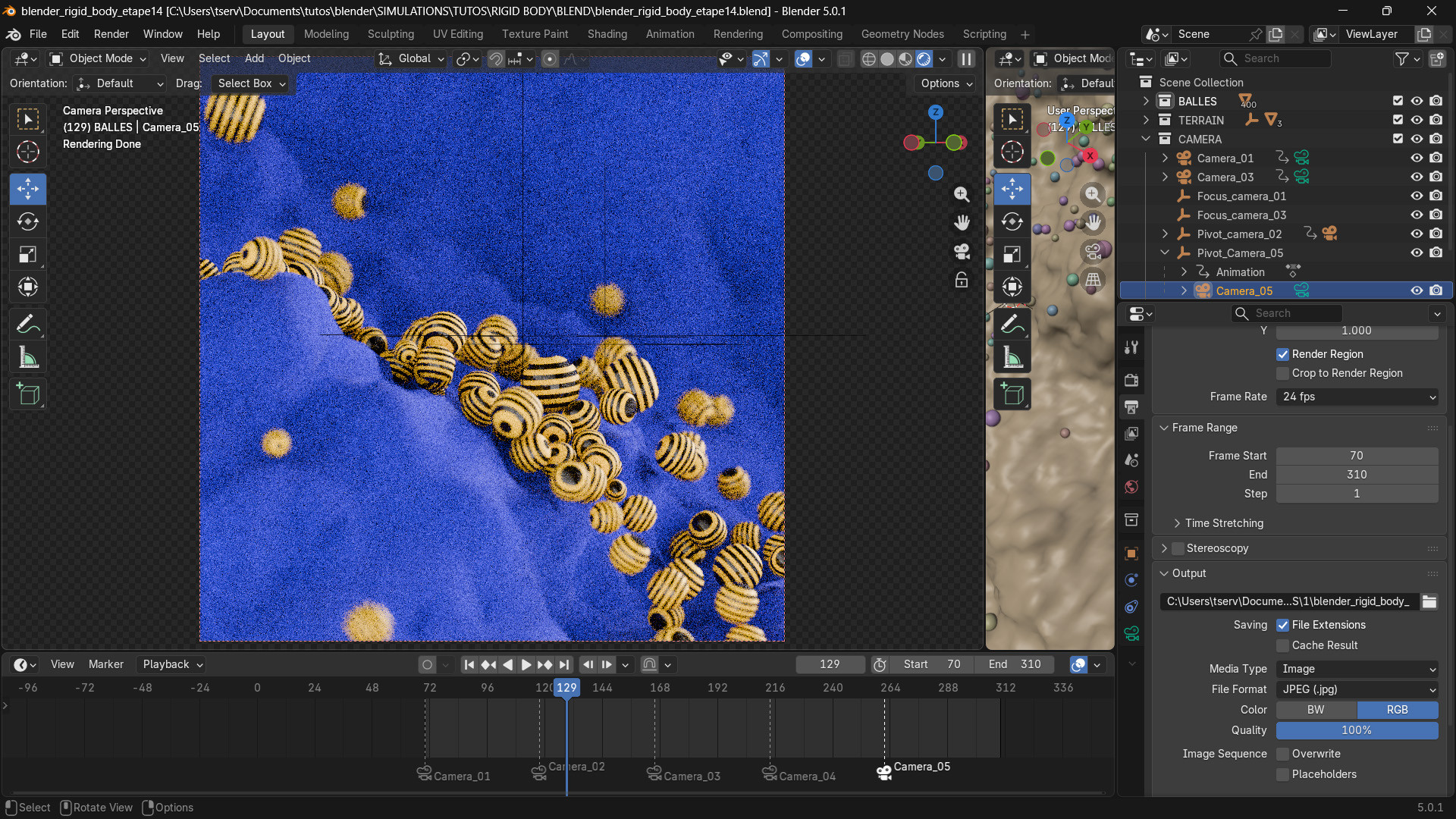This screenshot has height=819, width=1456.
Task: Enable the Overwrite checkbox
Action: [x=1283, y=754]
